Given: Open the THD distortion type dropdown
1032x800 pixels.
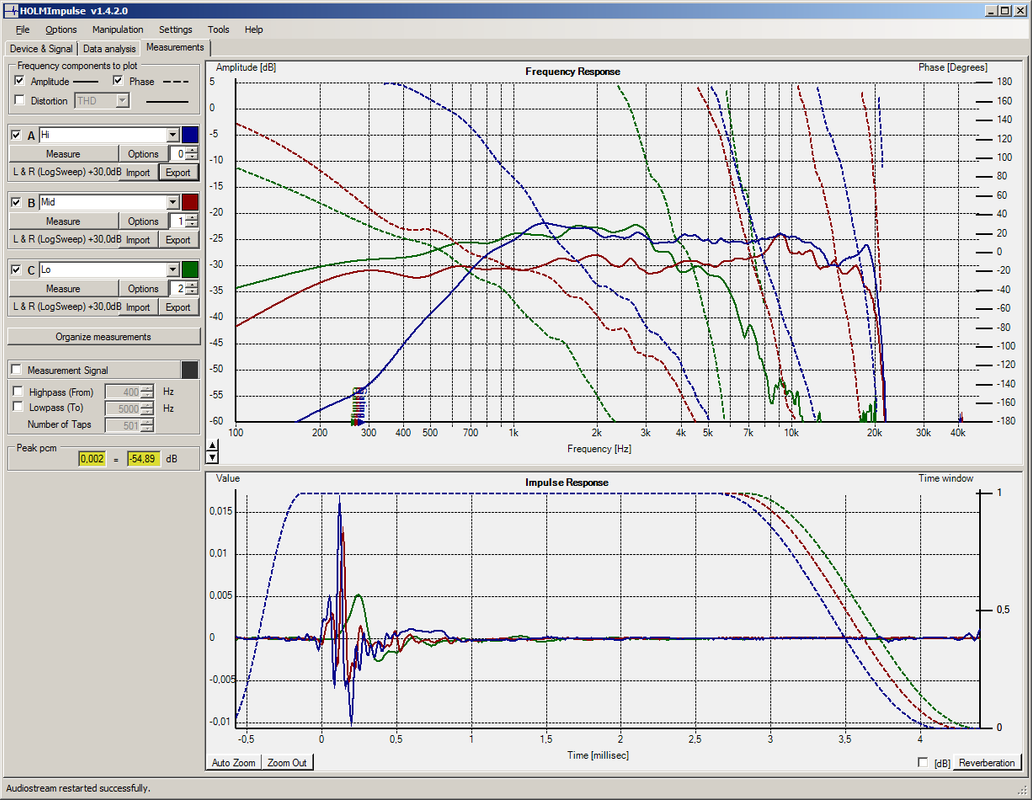Looking at the screenshot, I should pos(122,101).
